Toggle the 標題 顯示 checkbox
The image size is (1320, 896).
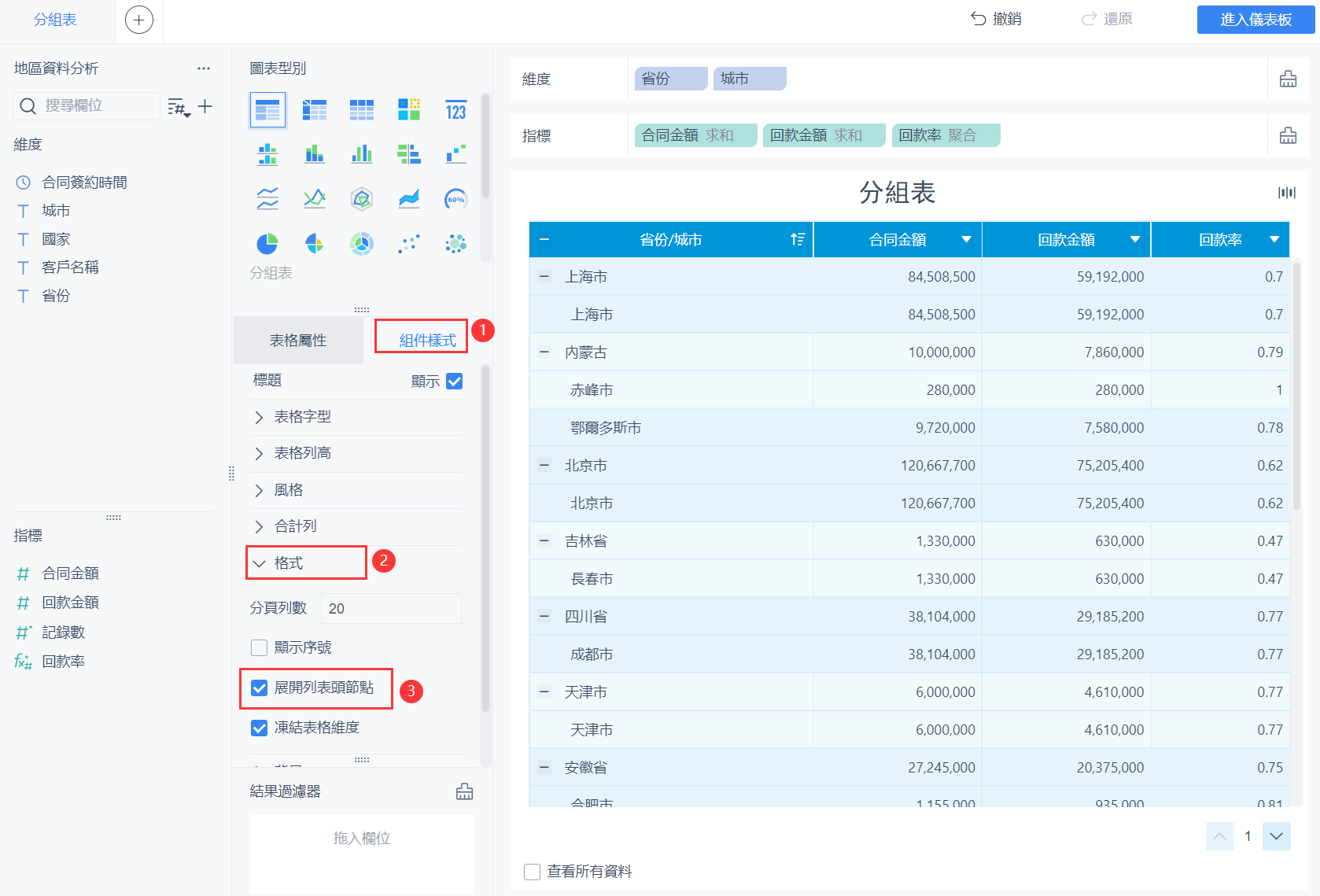[455, 382]
